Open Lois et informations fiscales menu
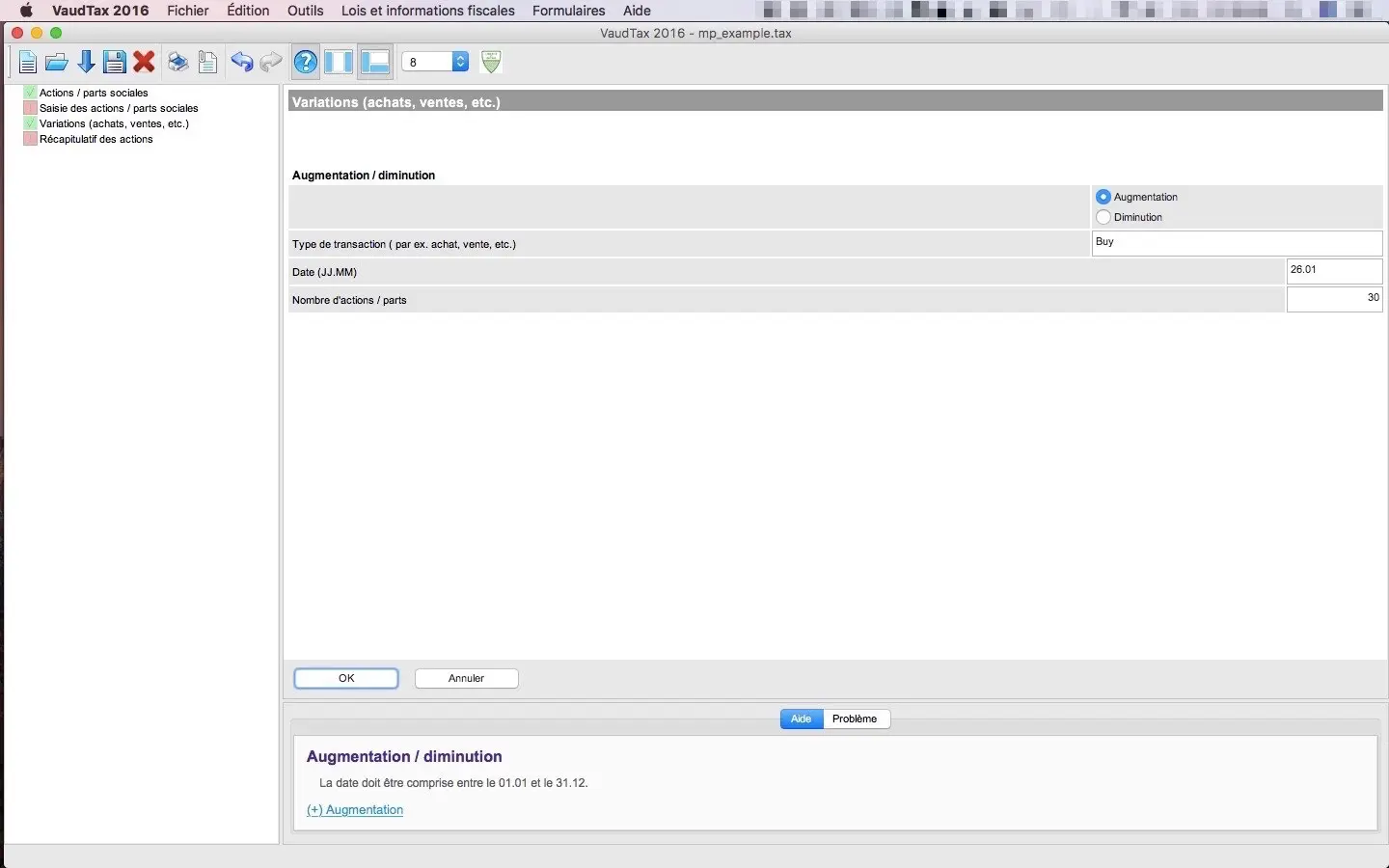The width and height of the screenshot is (1389, 868). click(x=428, y=11)
